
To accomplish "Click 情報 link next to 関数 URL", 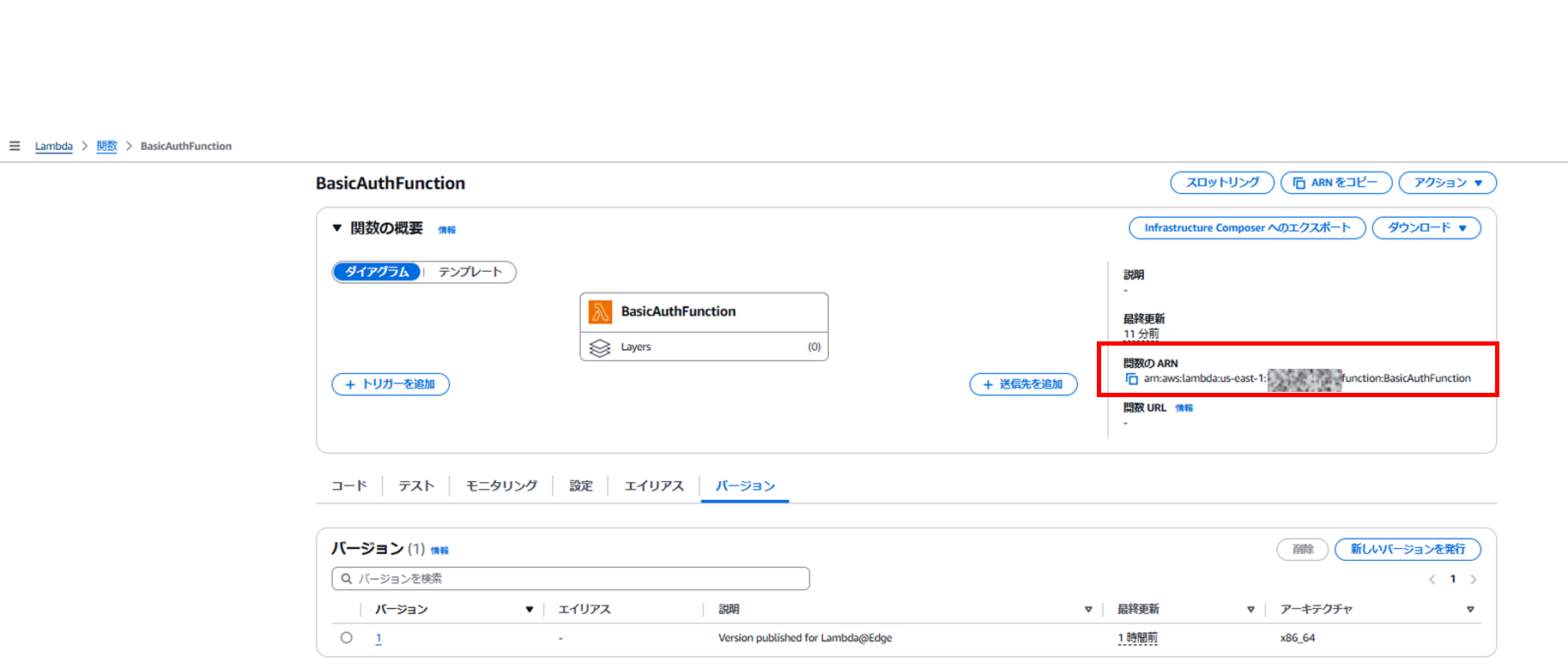I will 1184,408.
